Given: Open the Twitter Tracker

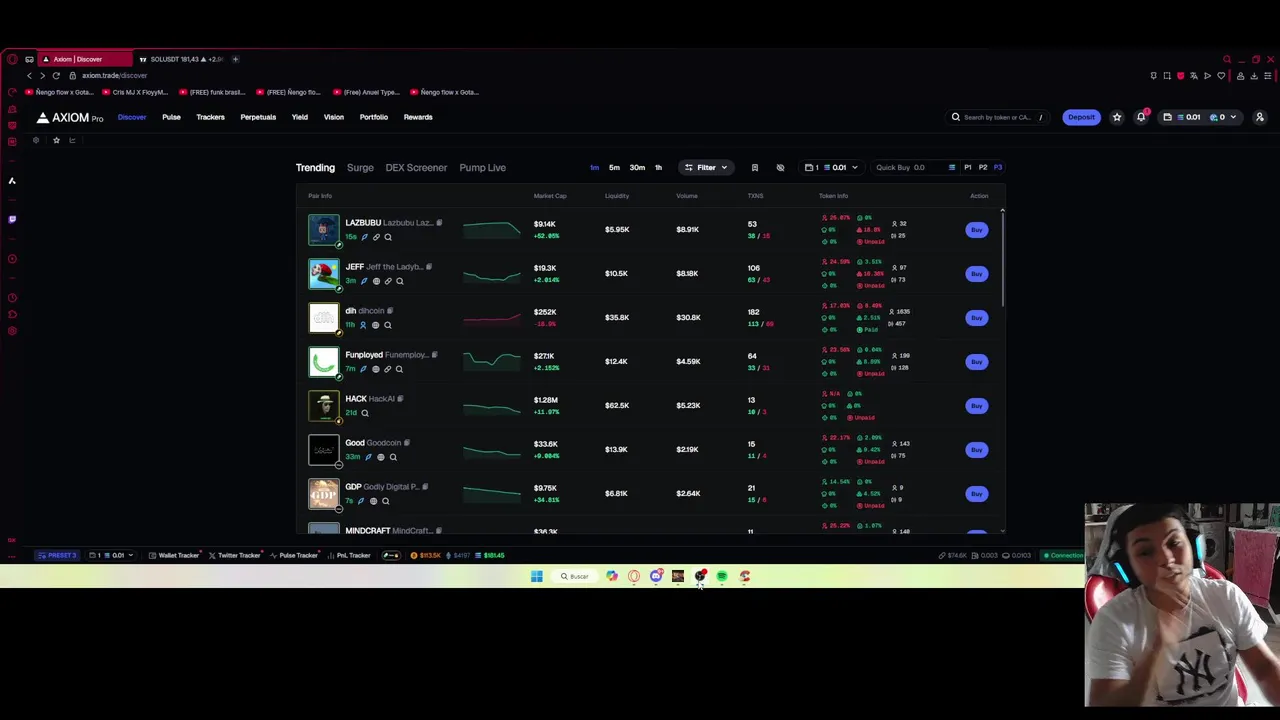Looking at the screenshot, I should pyautogui.click(x=234, y=555).
